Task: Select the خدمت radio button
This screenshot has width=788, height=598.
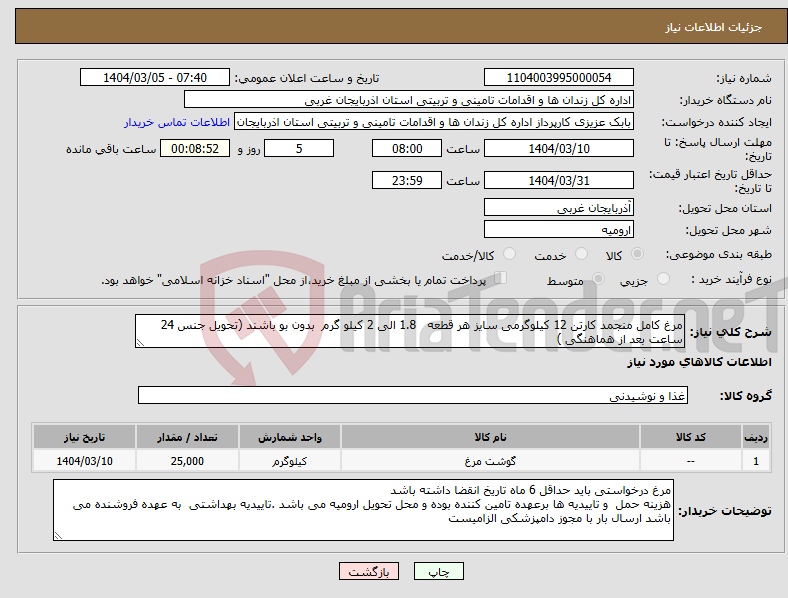Action: [x=581, y=254]
